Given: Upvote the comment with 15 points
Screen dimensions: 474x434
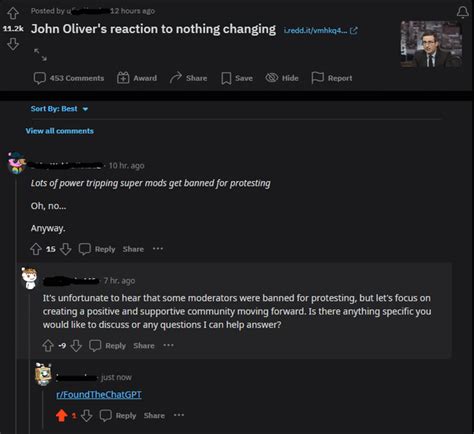Looking at the screenshot, I should coord(36,249).
